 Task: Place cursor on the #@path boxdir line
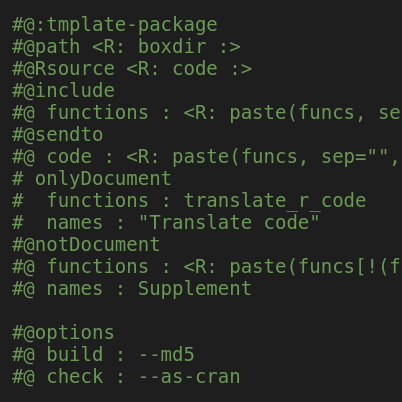tap(126, 47)
